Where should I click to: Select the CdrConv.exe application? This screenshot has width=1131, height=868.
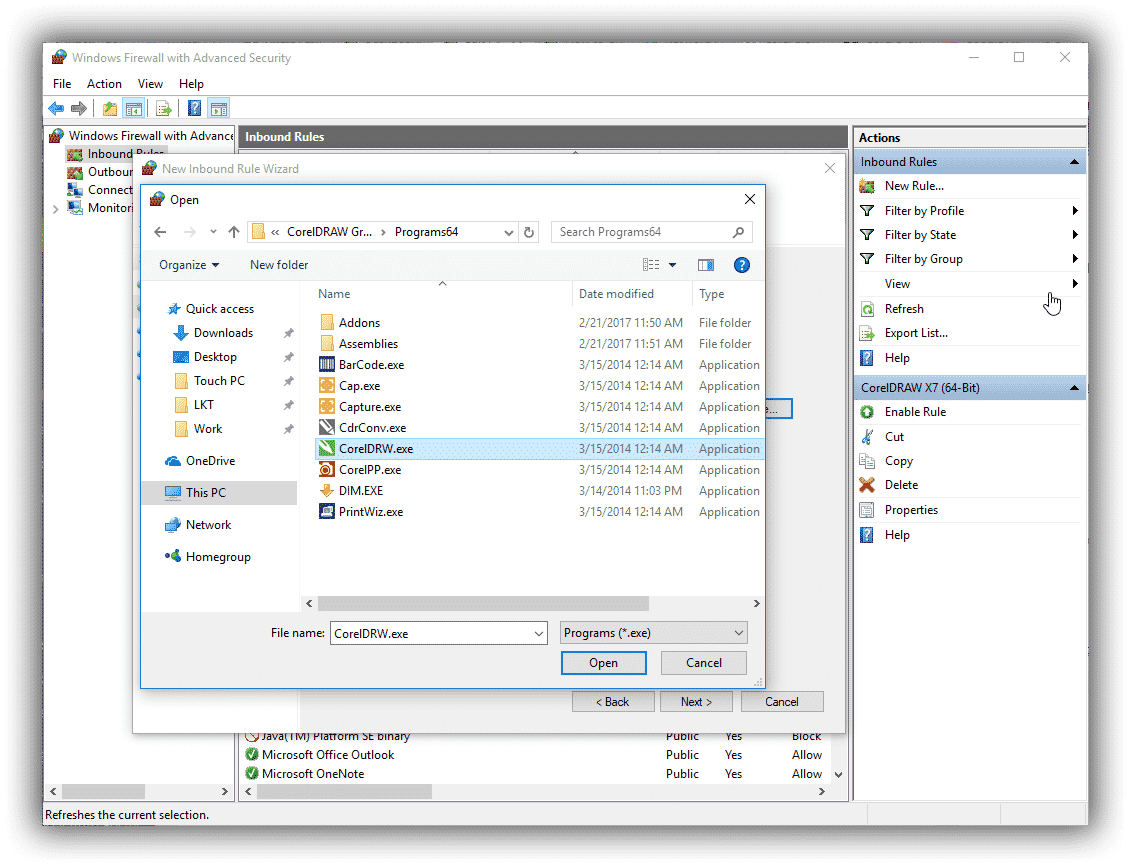372,428
